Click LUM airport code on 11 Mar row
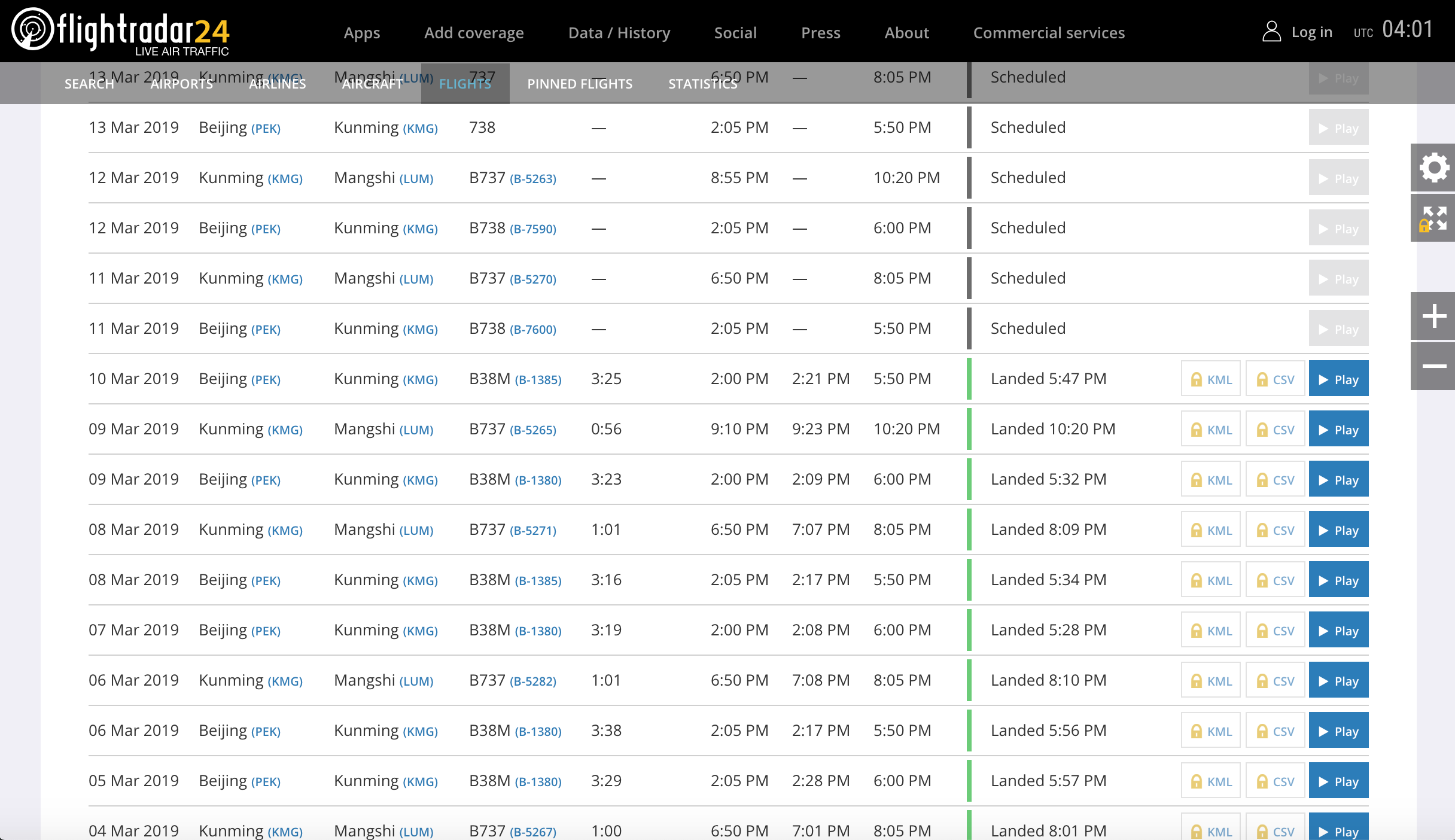This screenshot has width=1455, height=840. pos(416,279)
